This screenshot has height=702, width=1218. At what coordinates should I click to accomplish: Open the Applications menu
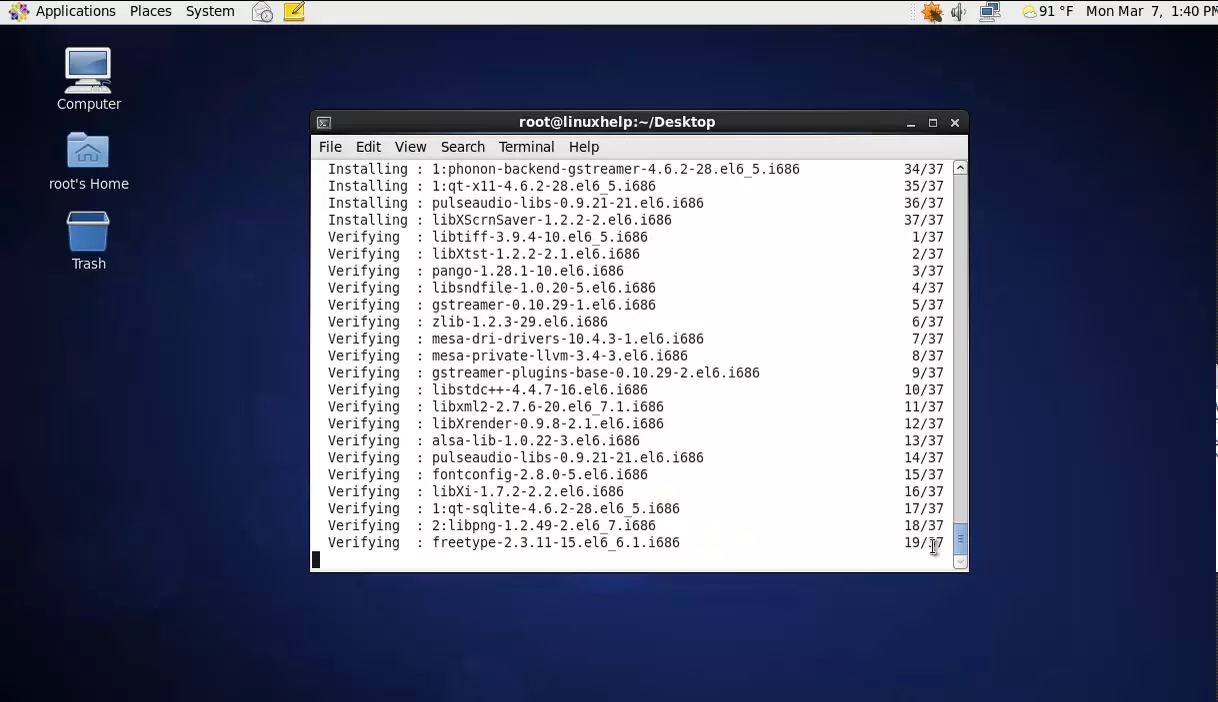(x=76, y=12)
